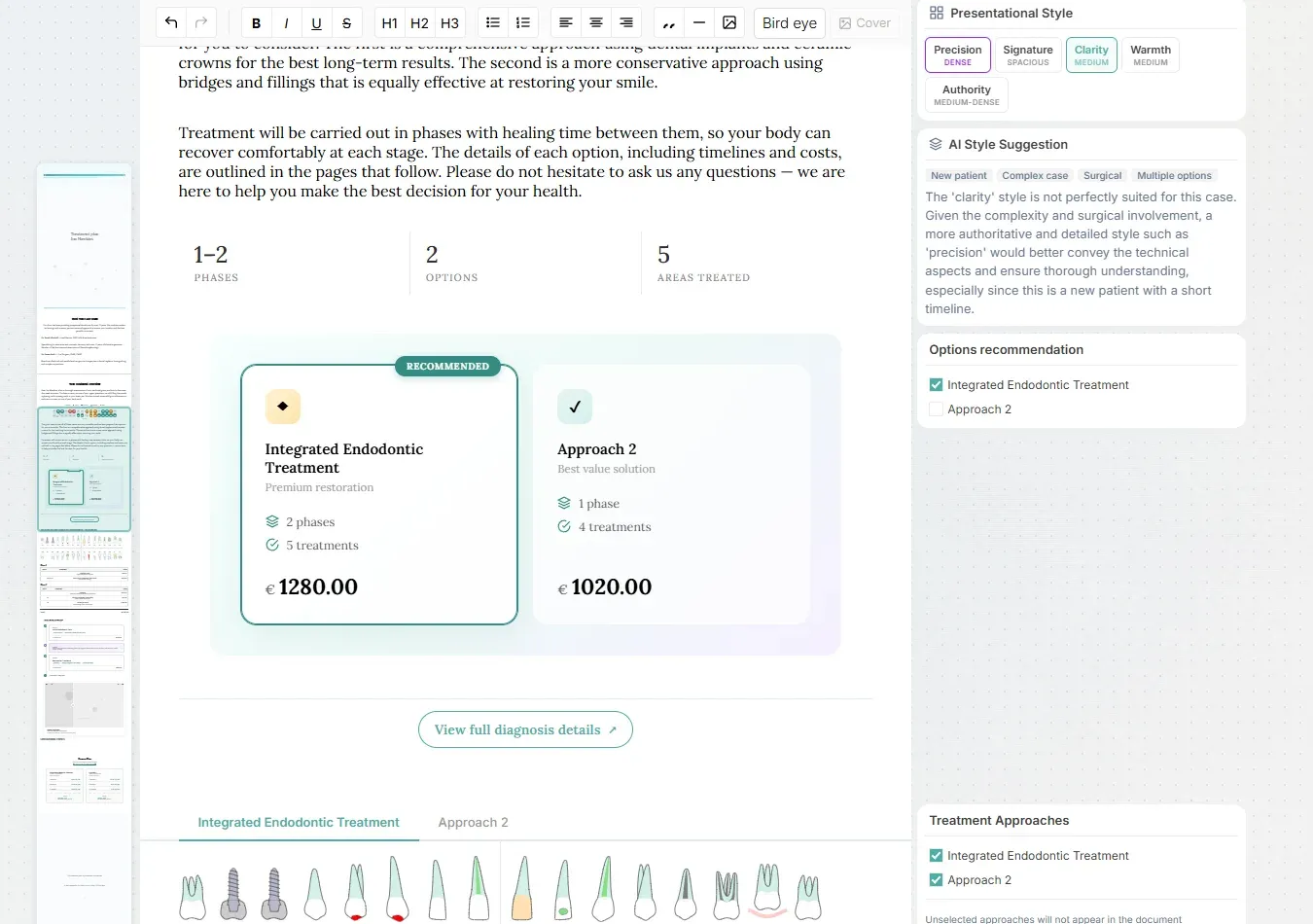Click the 2 phases layers icon
Screen dimensions: 1313x924
272,521
